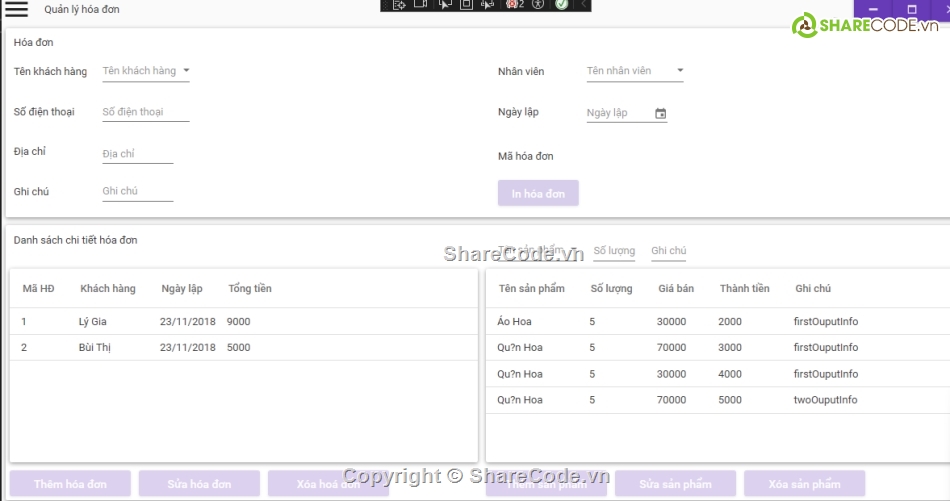Image resolution: width=950 pixels, height=501 pixels.
Task: Click the Thêm hóa đơn button
Action: [69, 484]
